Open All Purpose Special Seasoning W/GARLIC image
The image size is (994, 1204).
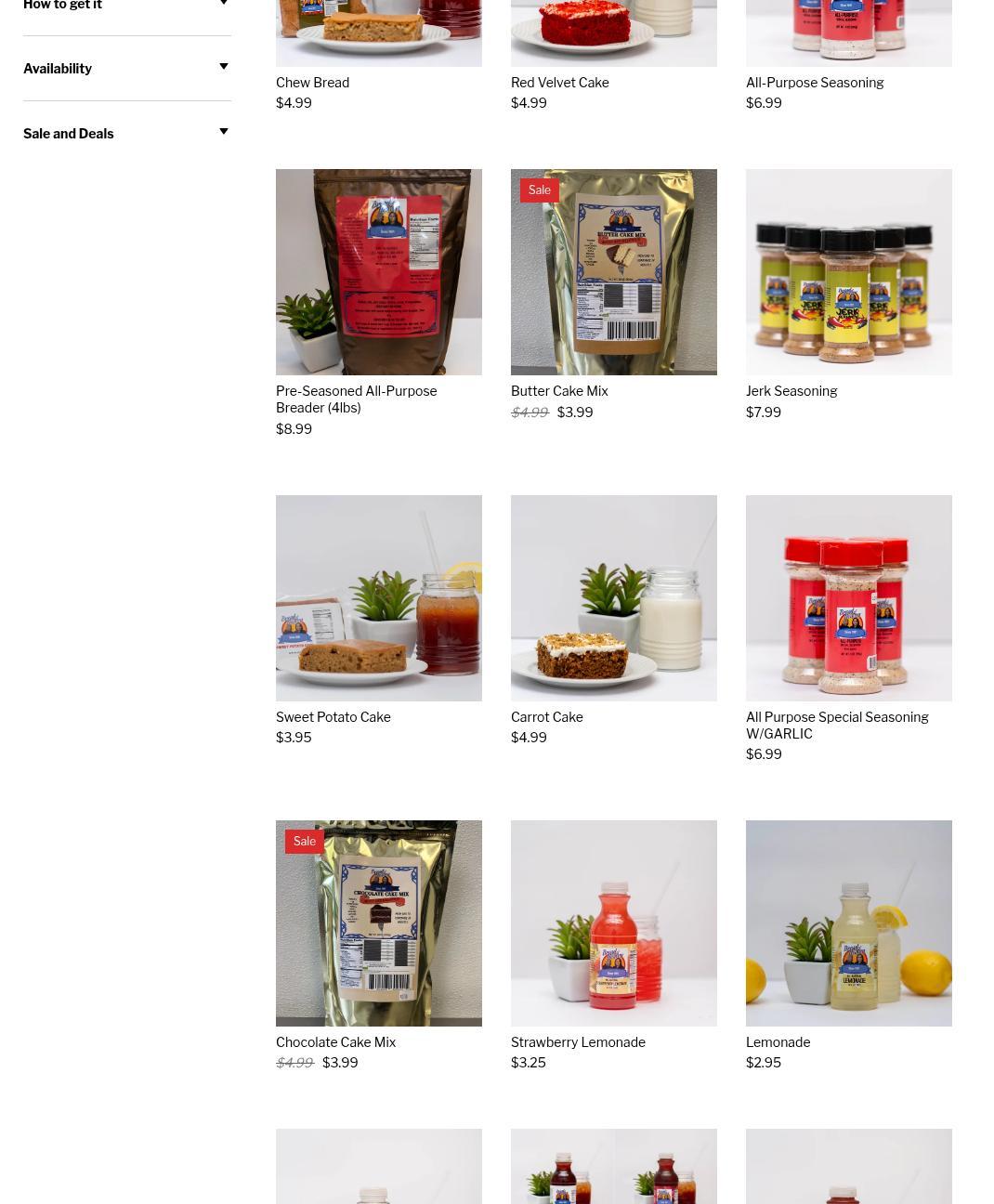(x=849, y=598)
